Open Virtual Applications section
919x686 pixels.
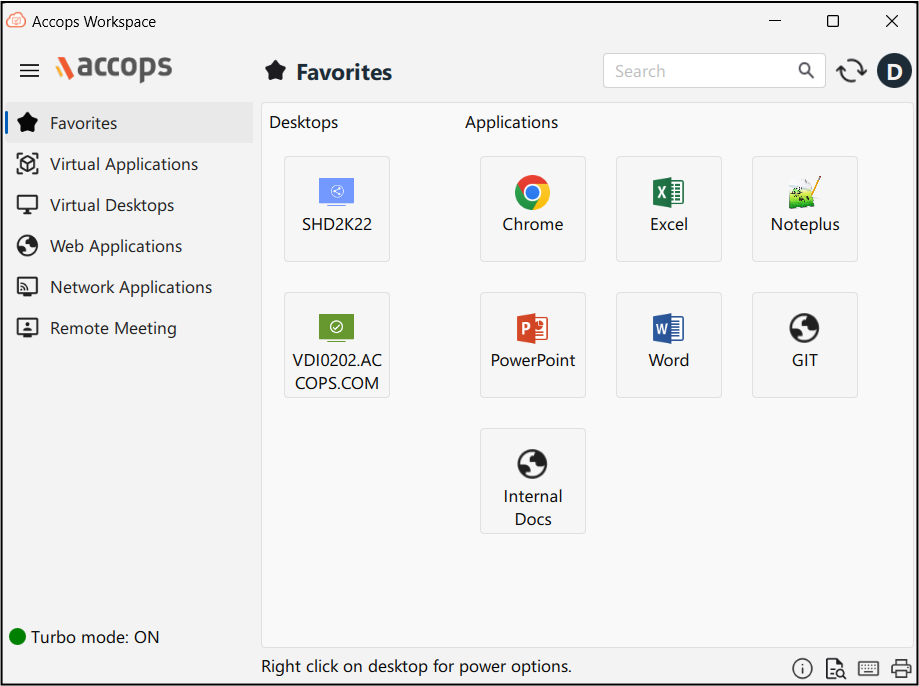pos(129,164)
